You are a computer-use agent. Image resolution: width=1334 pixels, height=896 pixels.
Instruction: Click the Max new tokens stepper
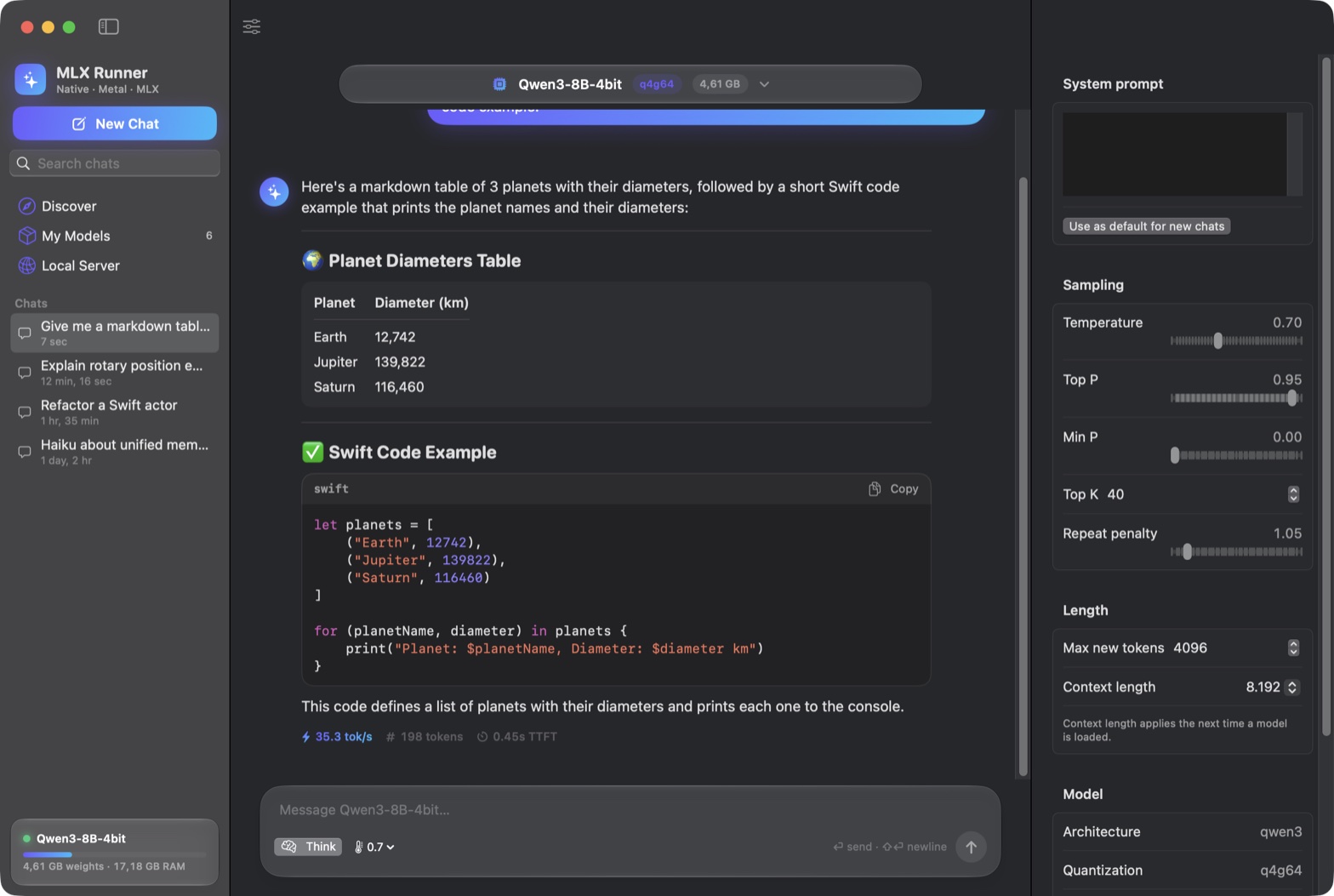(1293, 648)
